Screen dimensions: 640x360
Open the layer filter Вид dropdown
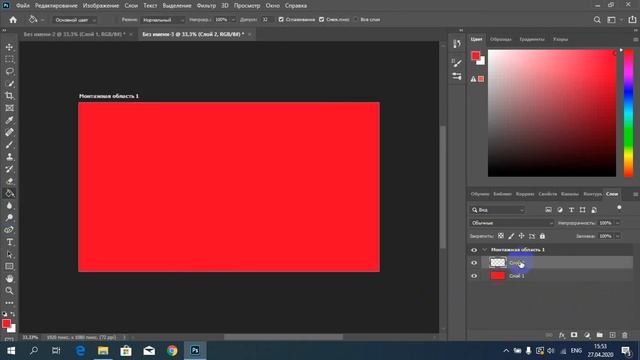pos(497,210)
